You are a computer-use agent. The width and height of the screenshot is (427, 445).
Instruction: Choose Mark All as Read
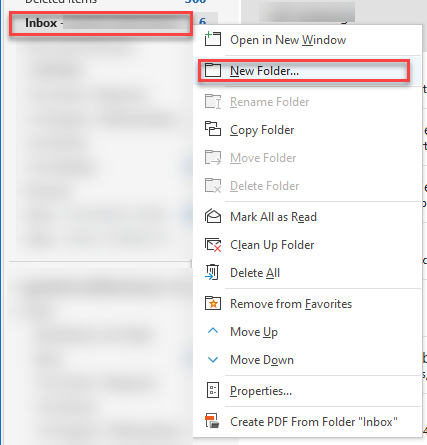(273, 217)
